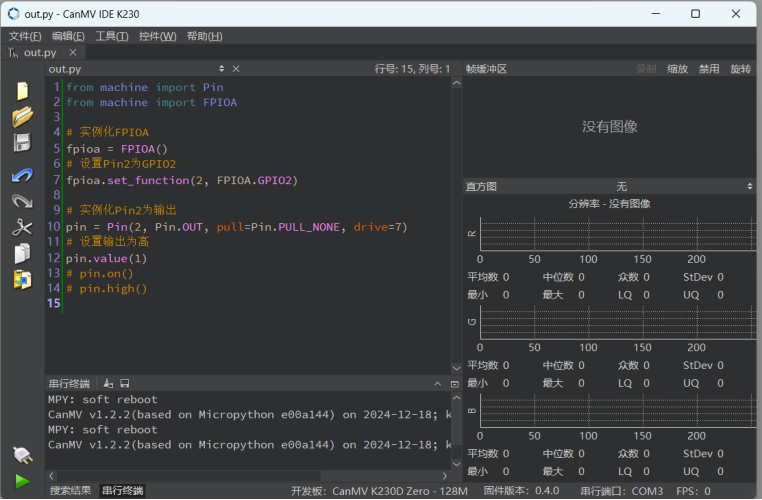Screen dimensions: 762x500
Task: Close the out.py tab
Action: tap(73, 52)
